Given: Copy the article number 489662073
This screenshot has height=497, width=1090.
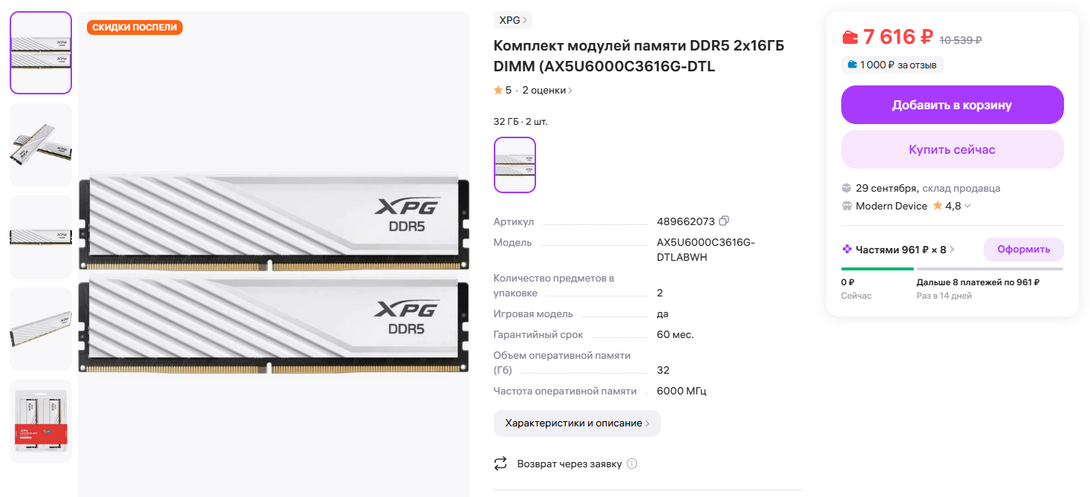Looking at the screenshot, I should point(724,222).
